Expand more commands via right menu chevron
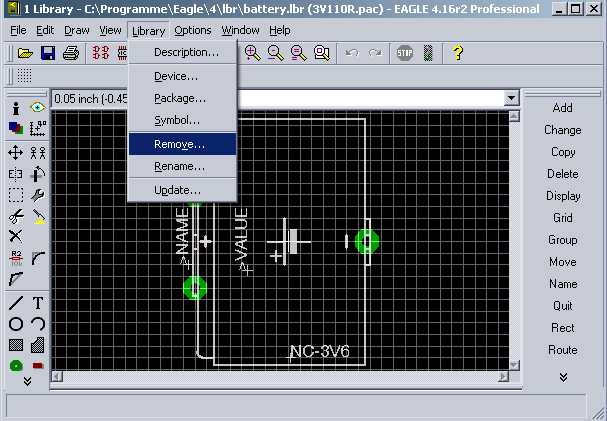The image size is (607, 421). tap(563, 377)
